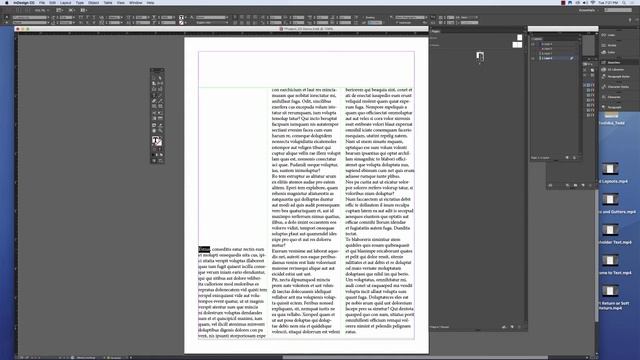Open Notification Center in the menu bar
The image size is (640, 360).
tap(632, 3)
